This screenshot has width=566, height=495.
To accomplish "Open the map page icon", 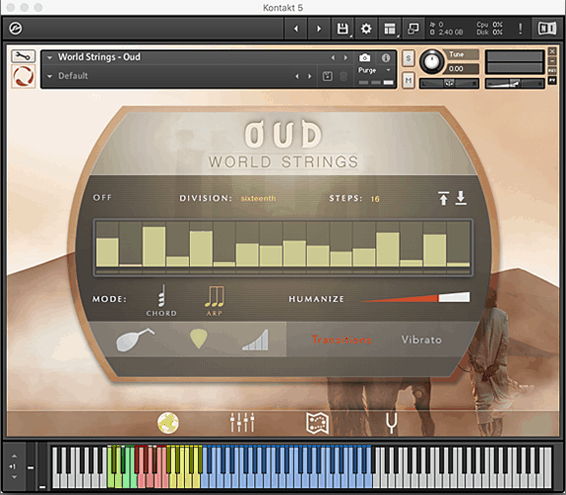I will (317, 423).
